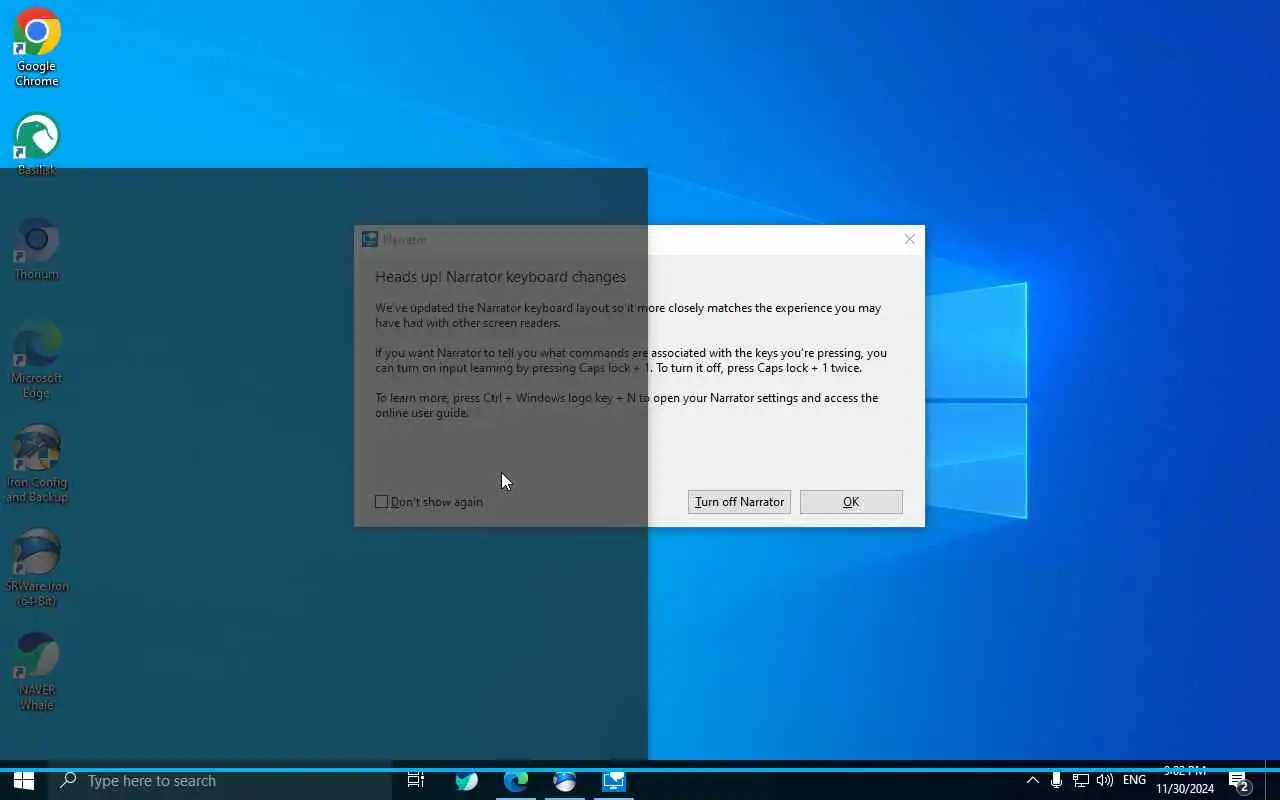Click the Turn off Narrator button
The image size is (1280, 800).
(739, 502)
